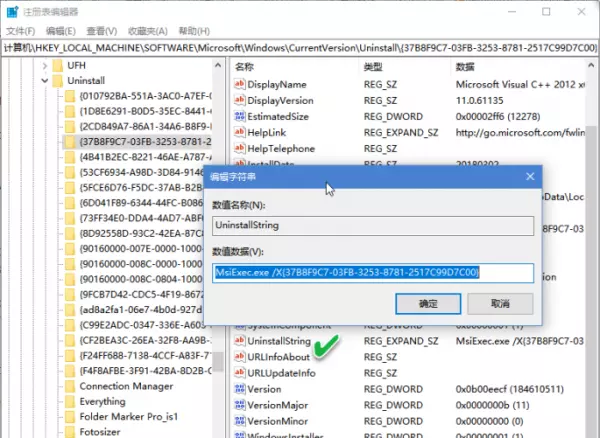Viewport: 600px width, 438px height.
Task: Select the Folder Marker Pro_is1 key
Action: (x=129, y=417)
